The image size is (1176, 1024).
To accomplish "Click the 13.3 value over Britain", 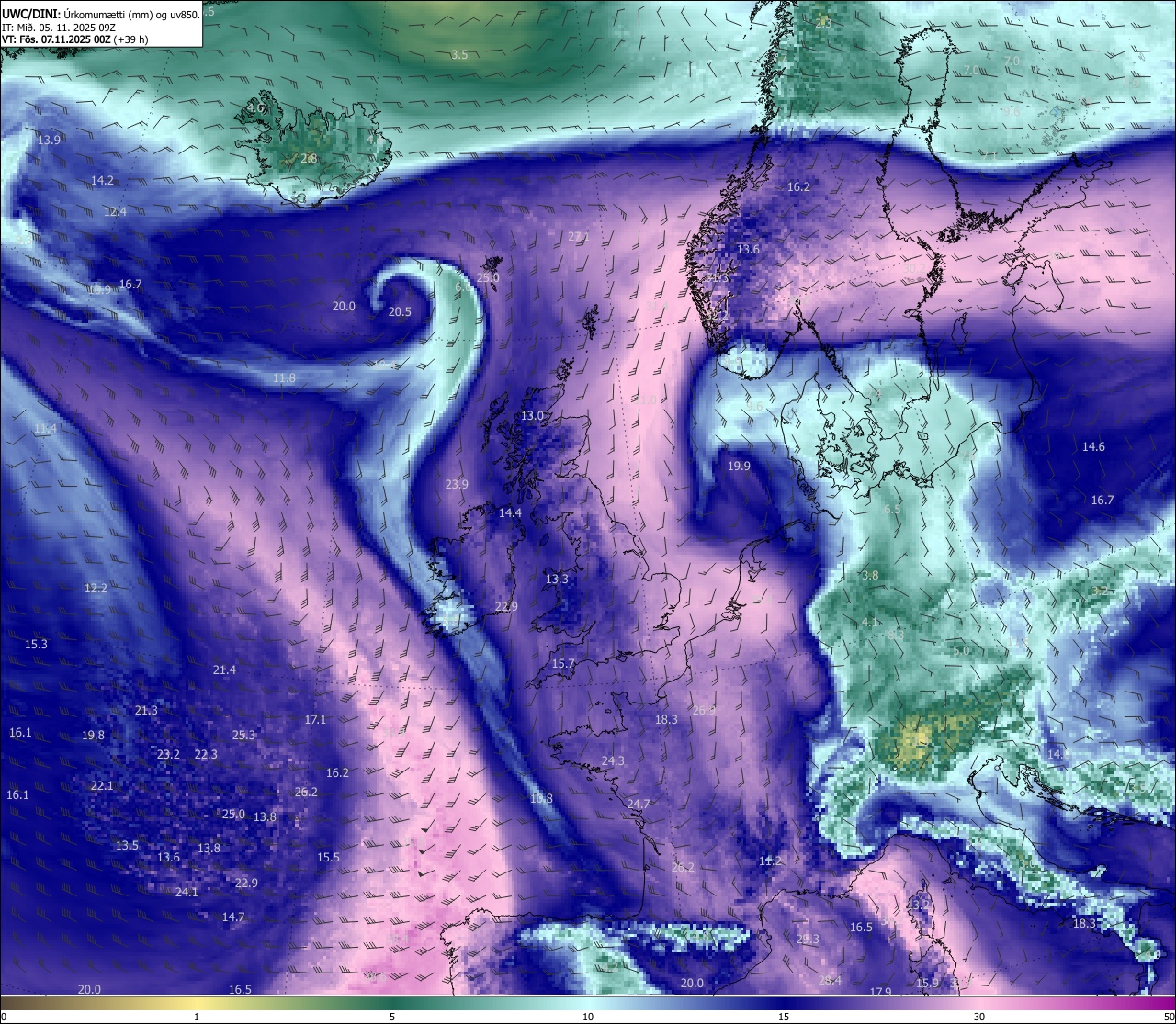I will (x=557, y=580).
